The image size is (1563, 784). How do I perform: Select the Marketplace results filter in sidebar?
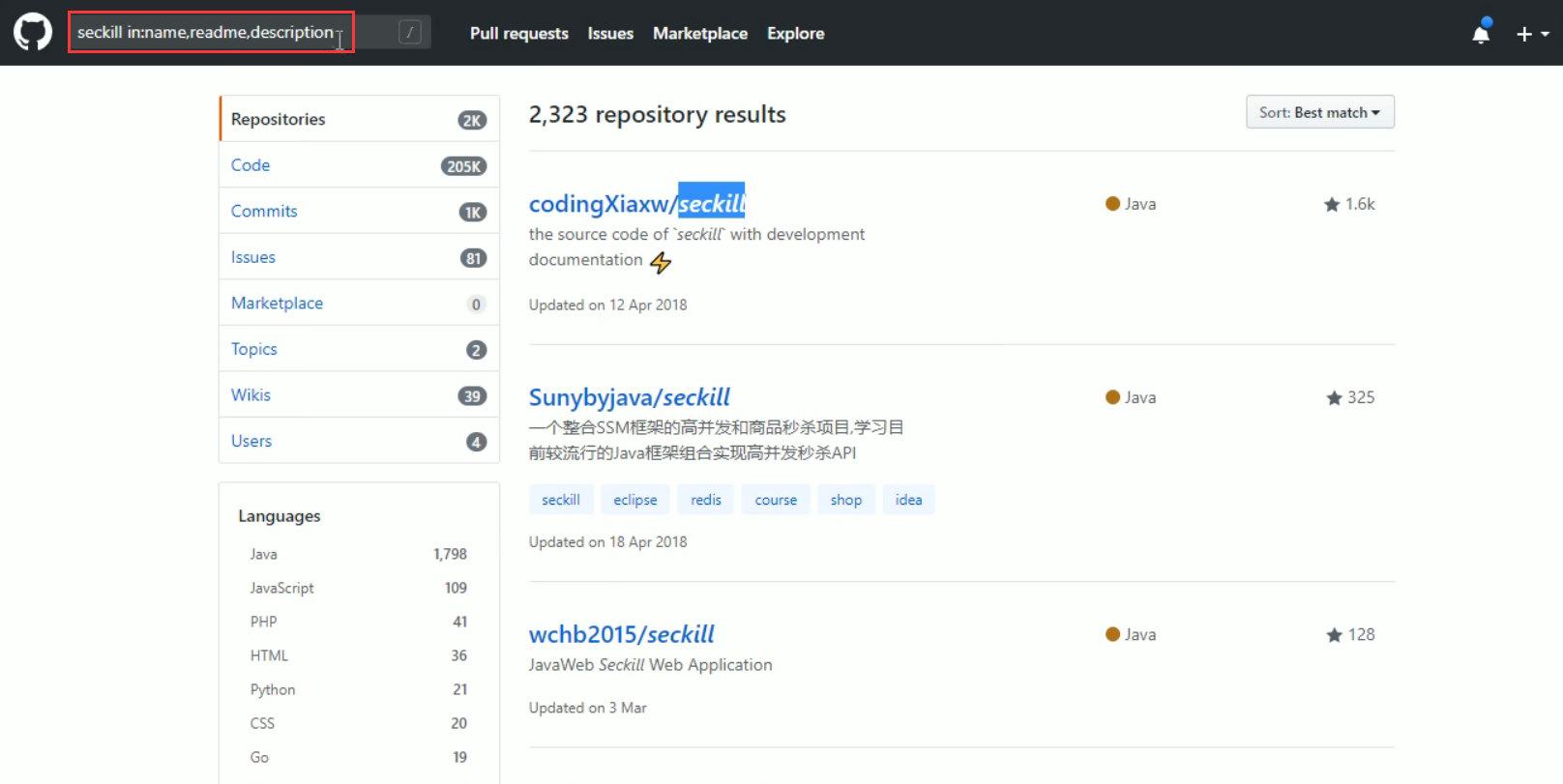(359, 303)
